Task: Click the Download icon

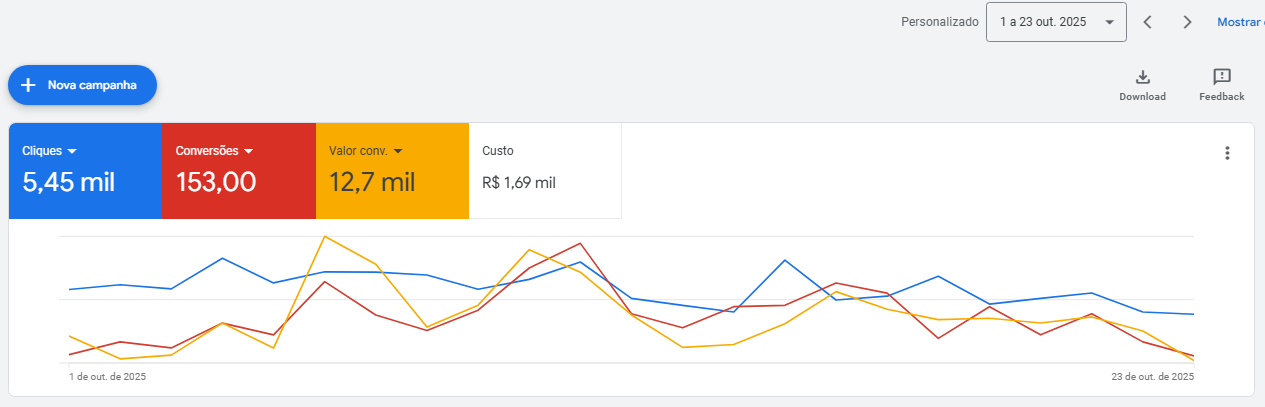Action: click(1142, 77)
